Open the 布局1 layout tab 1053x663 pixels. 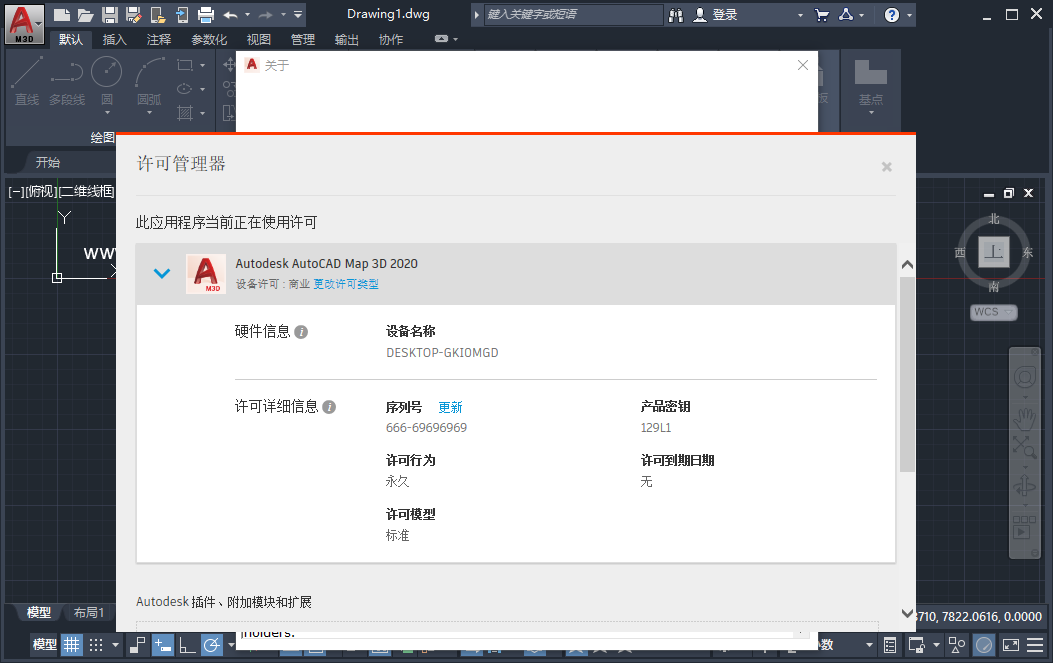(x=89, y=612)
